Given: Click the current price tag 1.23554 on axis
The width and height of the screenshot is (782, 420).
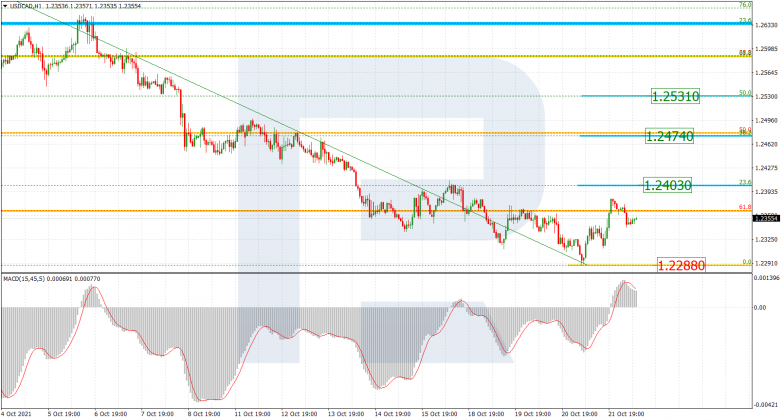Looking at the screenshot, I should point(766,218).
